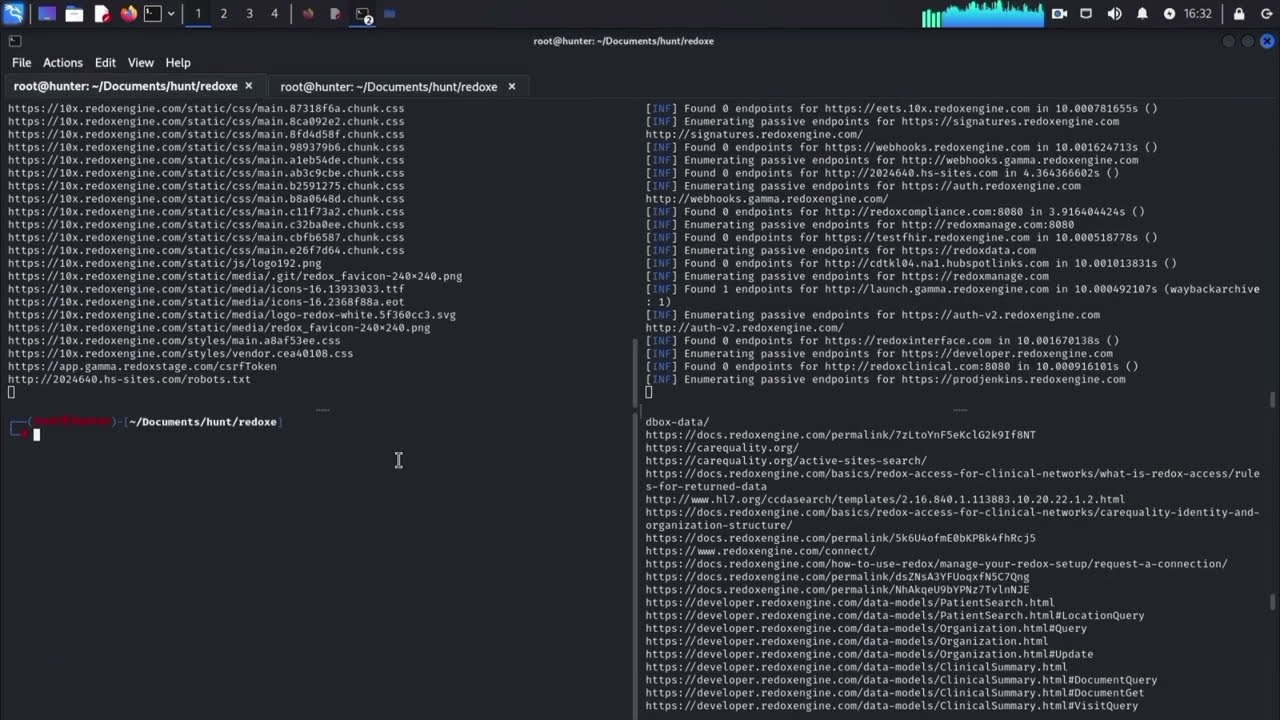
Task: Switch to workspace 1
Action: [x=198, y=14]
